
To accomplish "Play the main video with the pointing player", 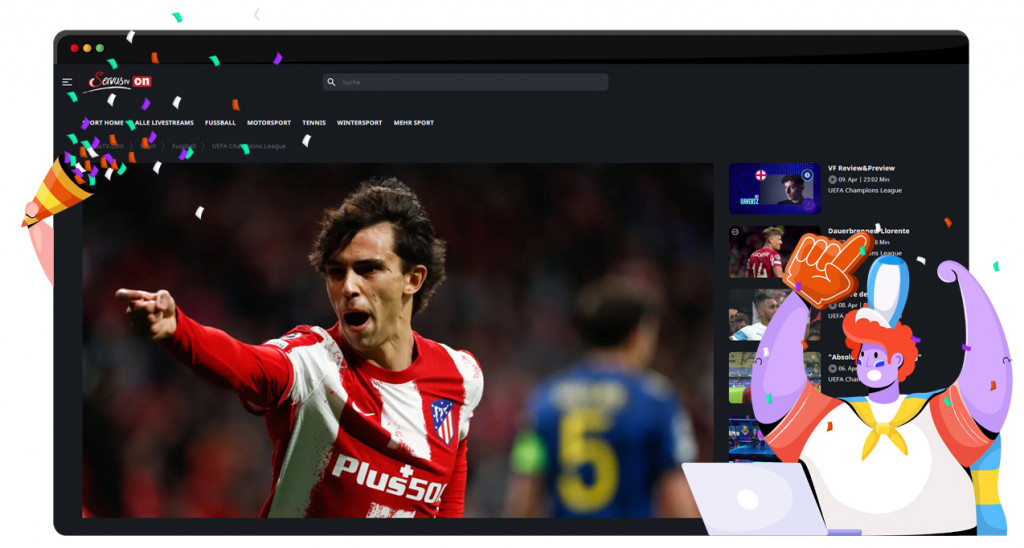I will click(x=397, y=340).
